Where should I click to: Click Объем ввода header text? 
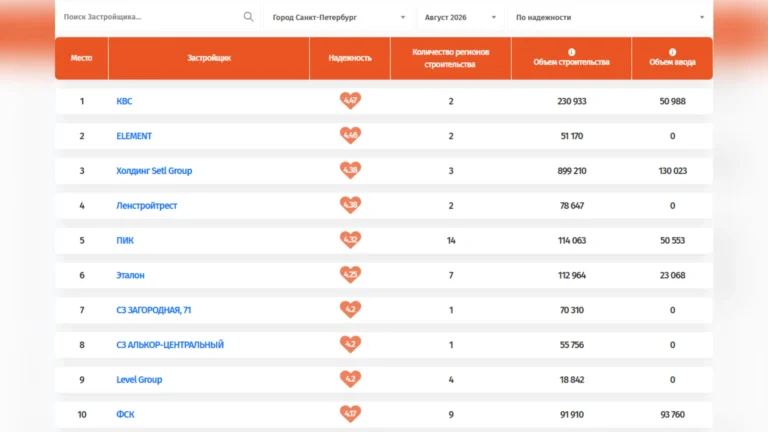pyautogui.click(x=672, y=62)
